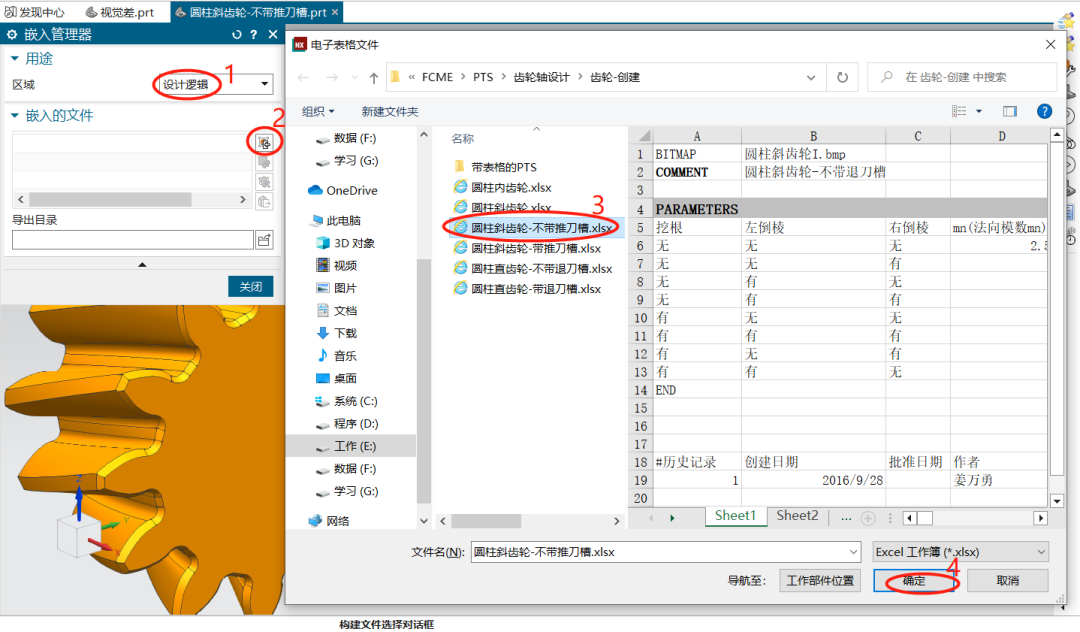Click the up-one-level arrow in file dialog
The width and height of the screenshot is (1080, 632).
click(373, 77)
